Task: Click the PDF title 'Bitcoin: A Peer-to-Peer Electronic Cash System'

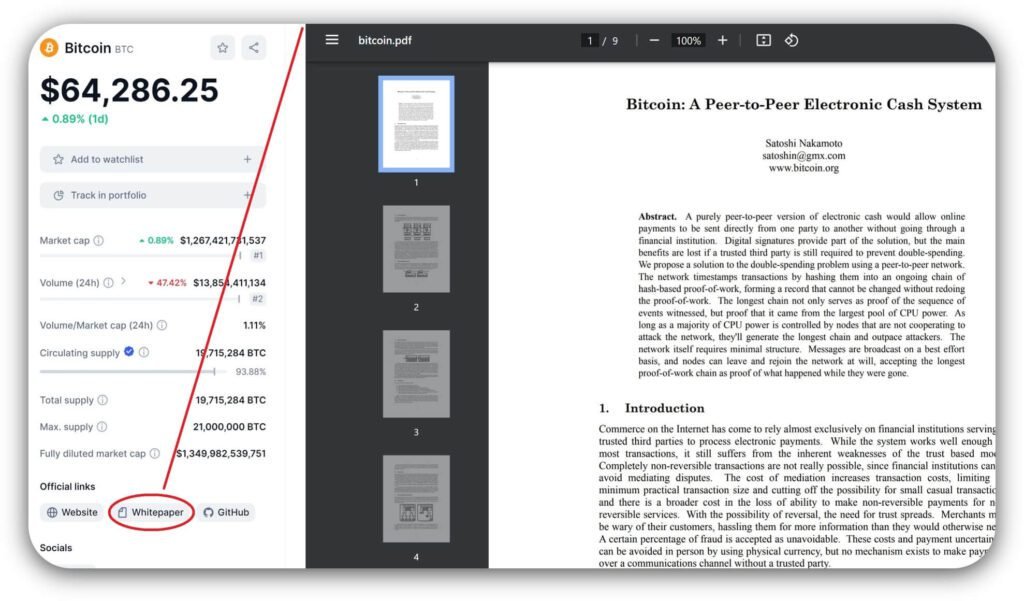Action: [x=804, y=105]
